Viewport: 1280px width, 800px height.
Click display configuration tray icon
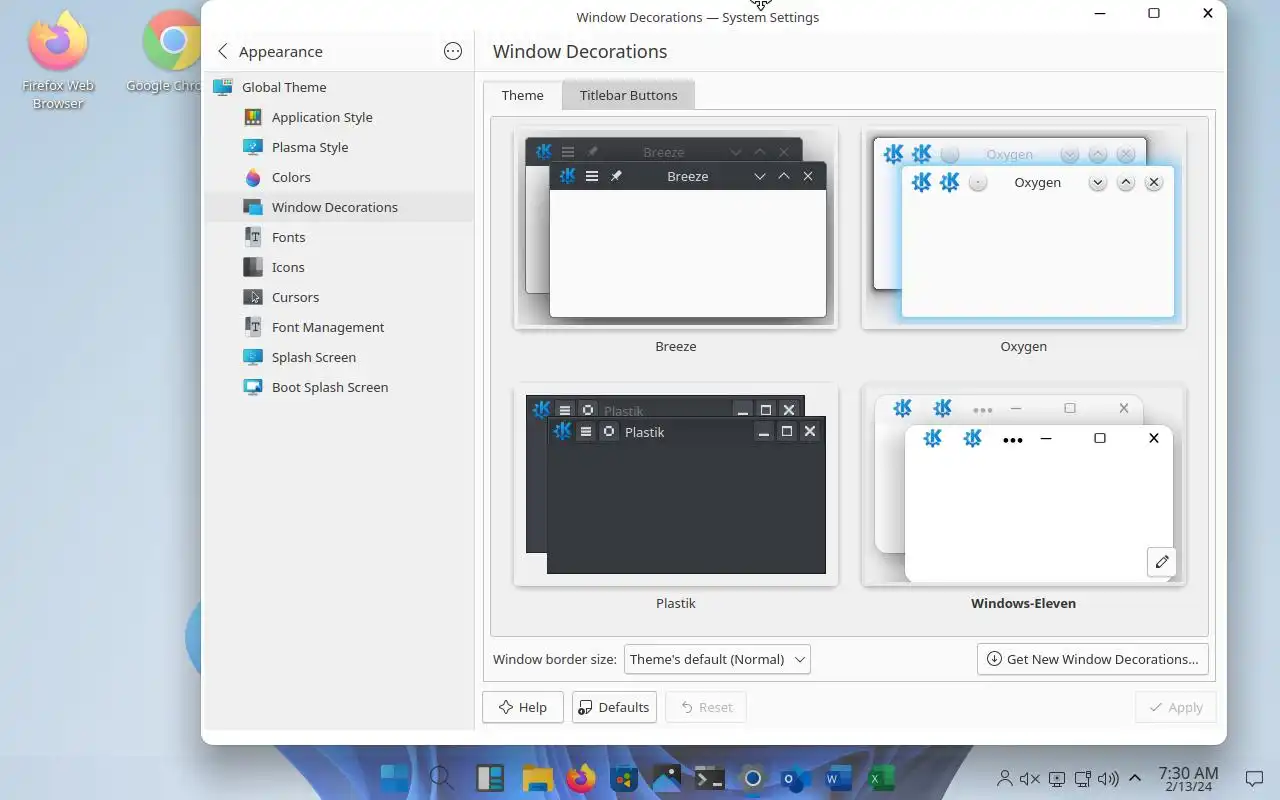1057,778
